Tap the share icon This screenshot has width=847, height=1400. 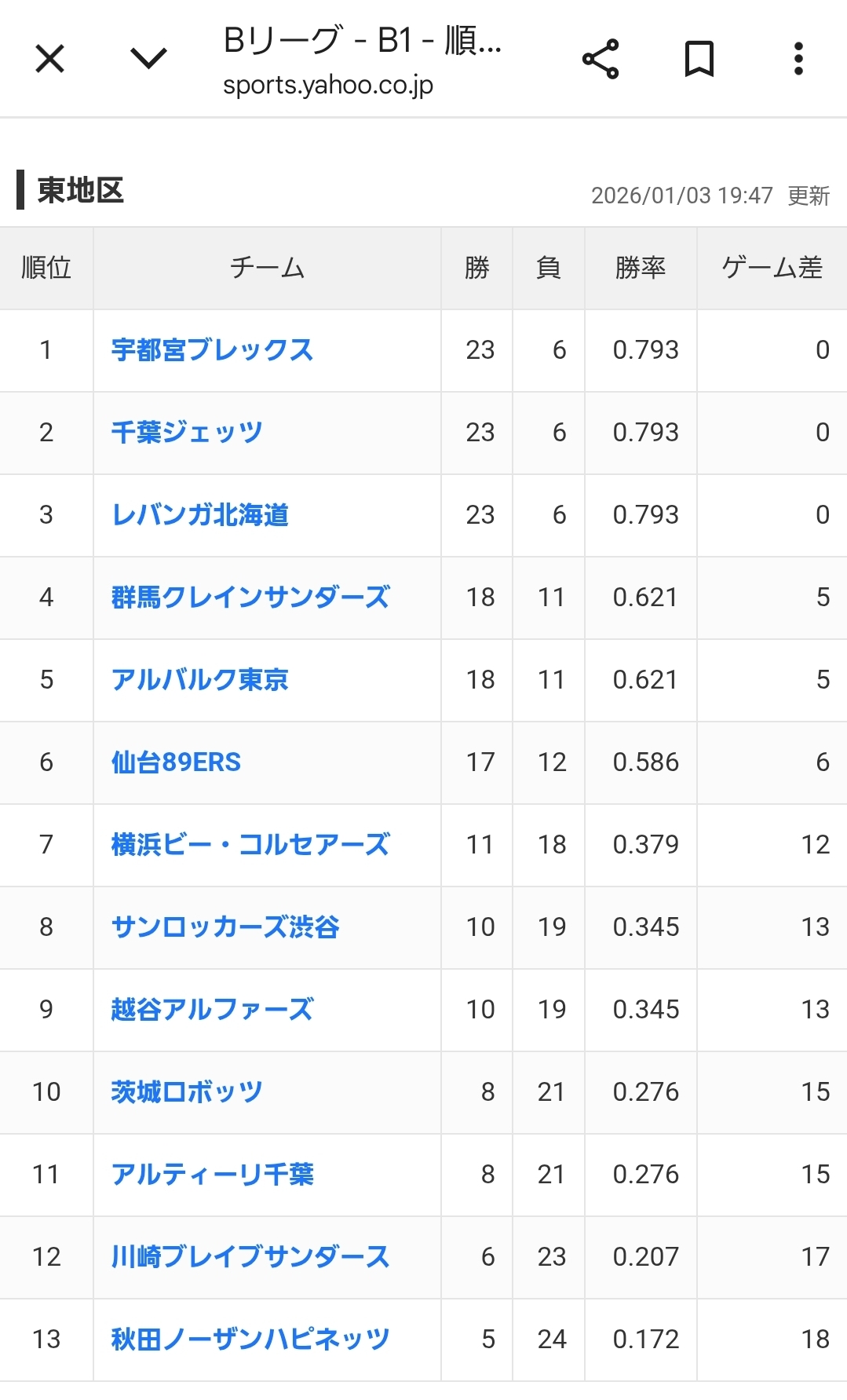coord(601,59)
